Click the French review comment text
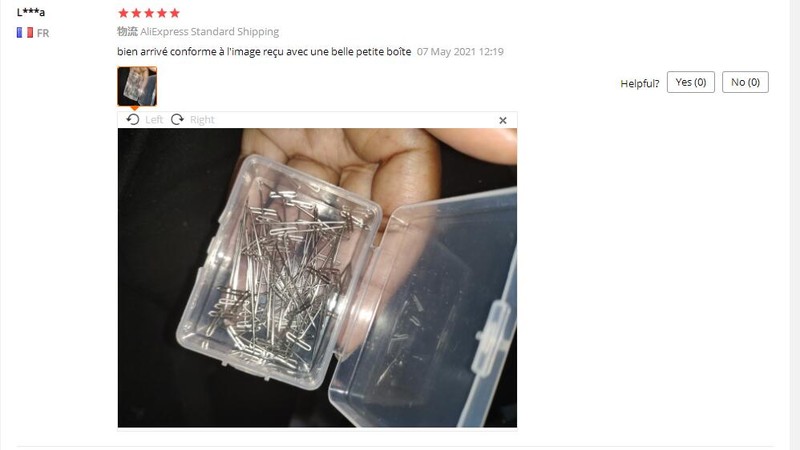Viewport: 800px width, 450px height. [264, 52]
